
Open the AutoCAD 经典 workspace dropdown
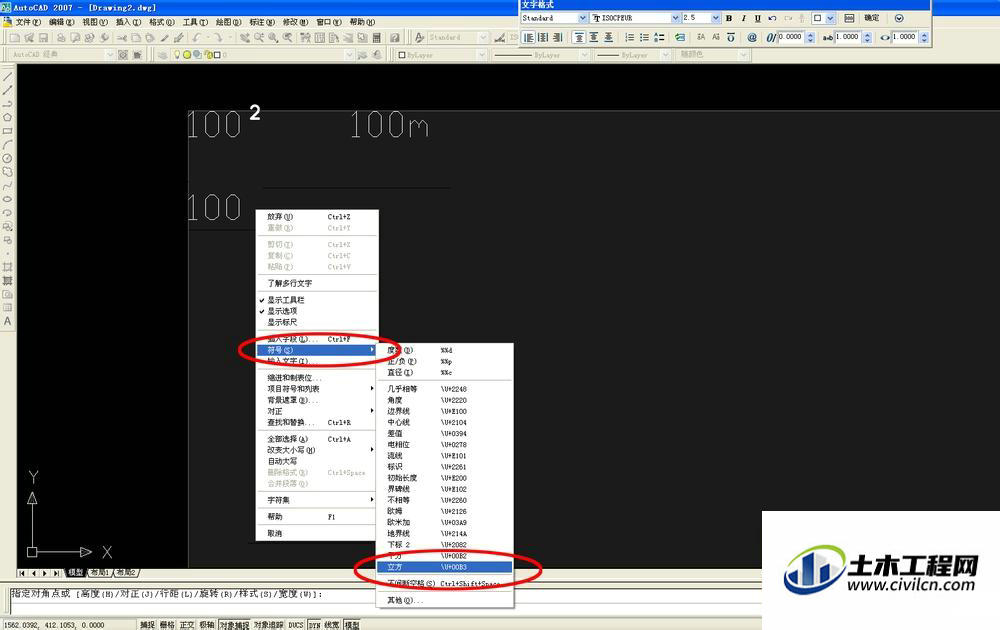(109, 55)
